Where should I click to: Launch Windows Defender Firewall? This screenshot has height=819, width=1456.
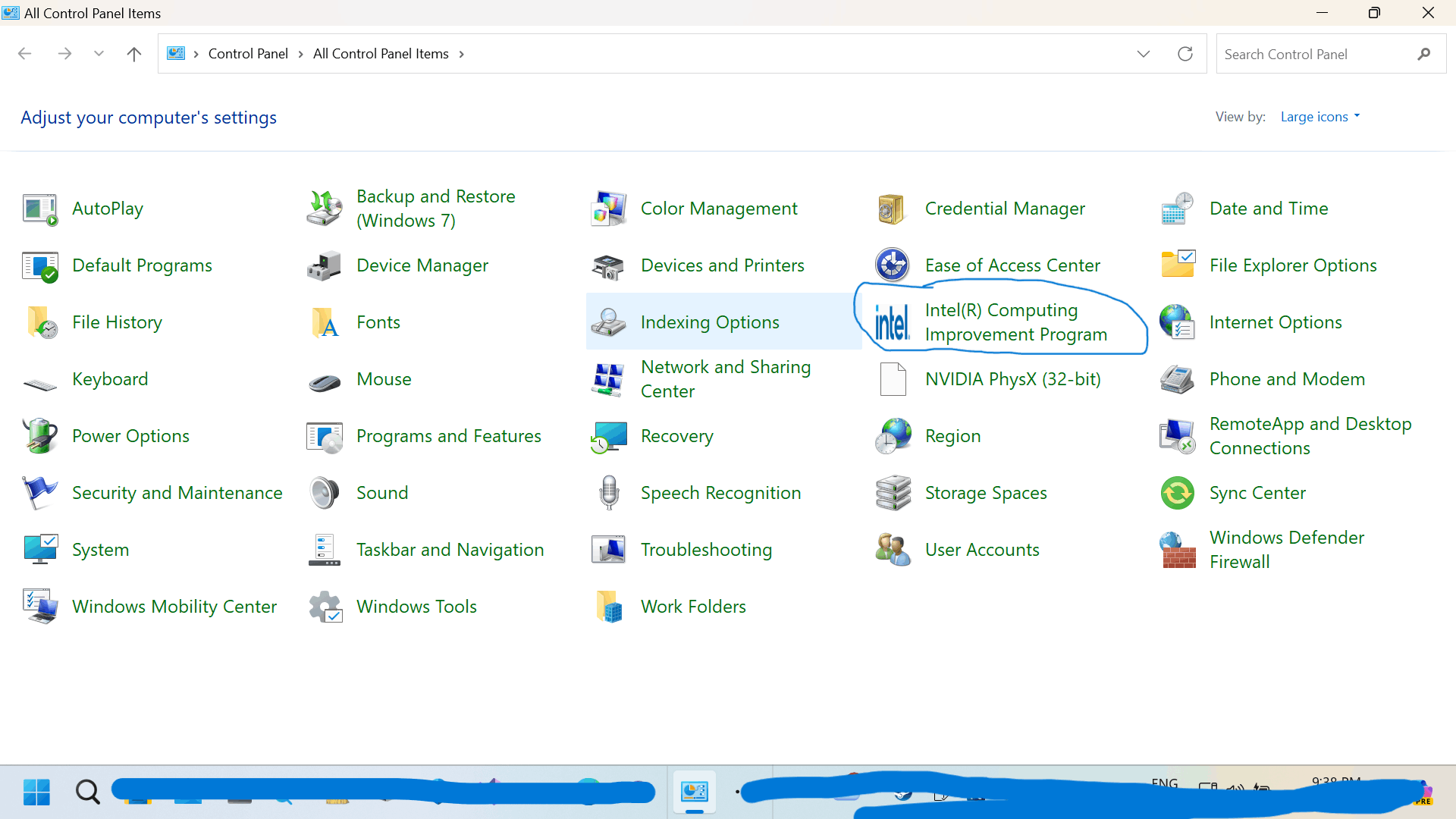pos(1287,549)
